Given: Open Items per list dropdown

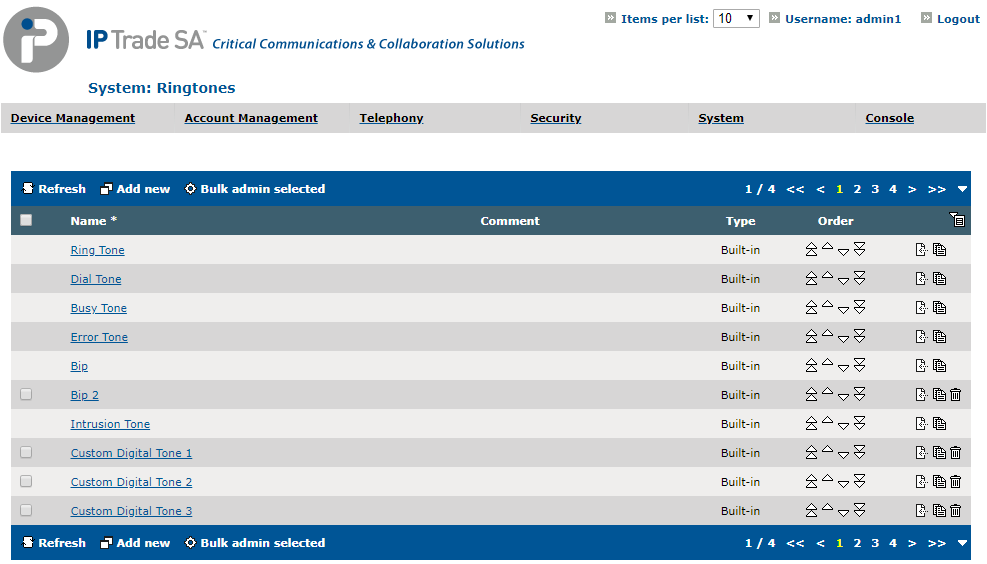Looking at the screenshot, I should (736, 18).
